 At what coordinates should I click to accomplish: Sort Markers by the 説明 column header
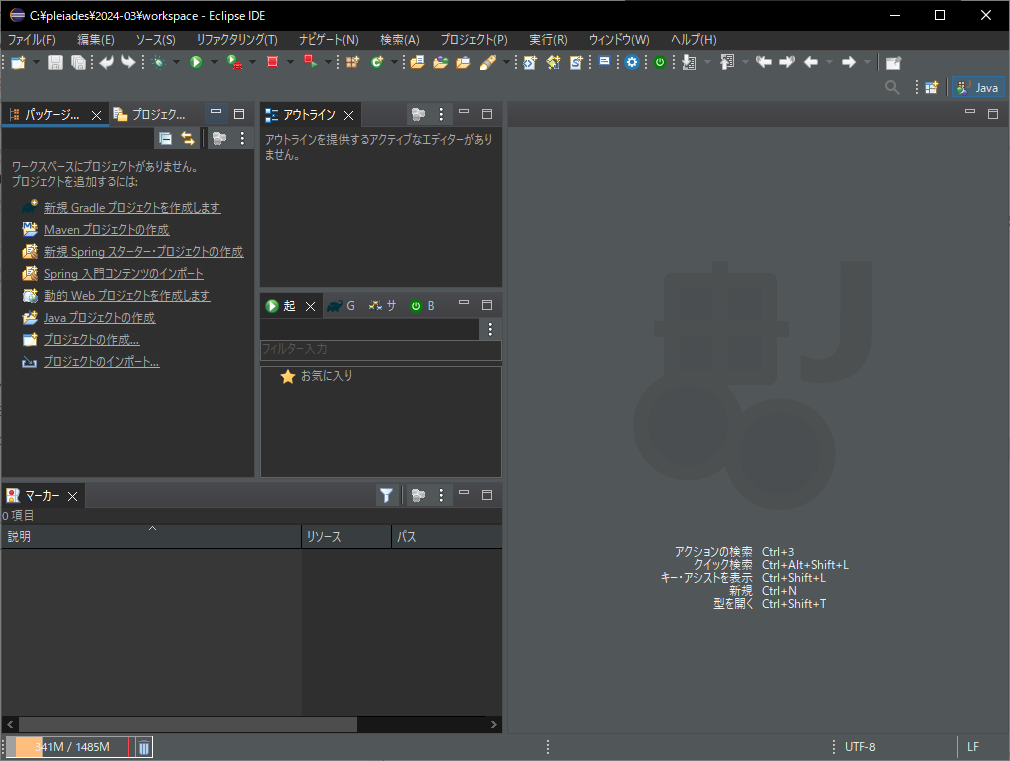(151, 537)
